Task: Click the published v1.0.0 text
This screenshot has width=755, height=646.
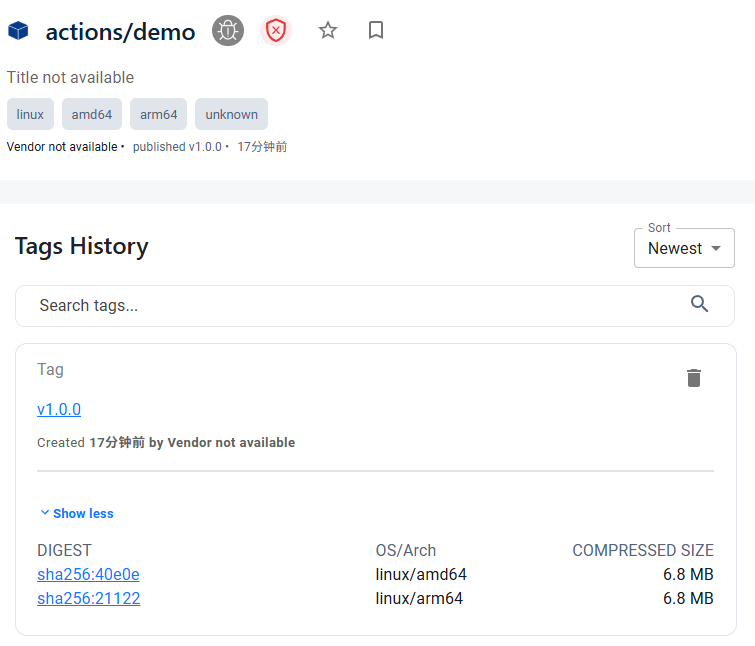Action: click(177, 147)
